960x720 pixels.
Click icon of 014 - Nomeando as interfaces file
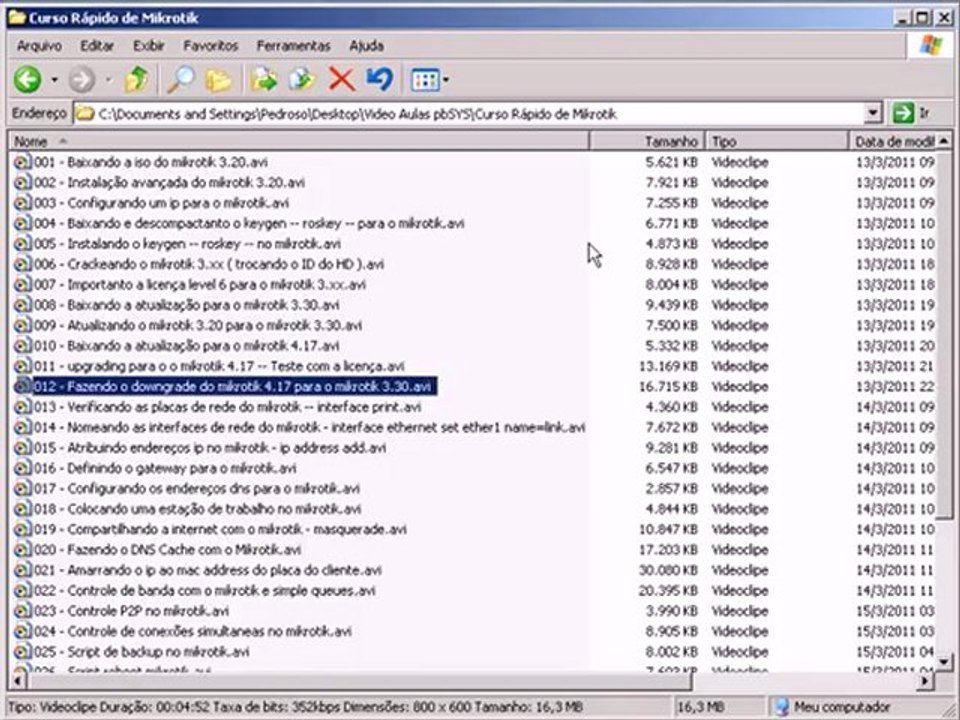coord(23,427)
